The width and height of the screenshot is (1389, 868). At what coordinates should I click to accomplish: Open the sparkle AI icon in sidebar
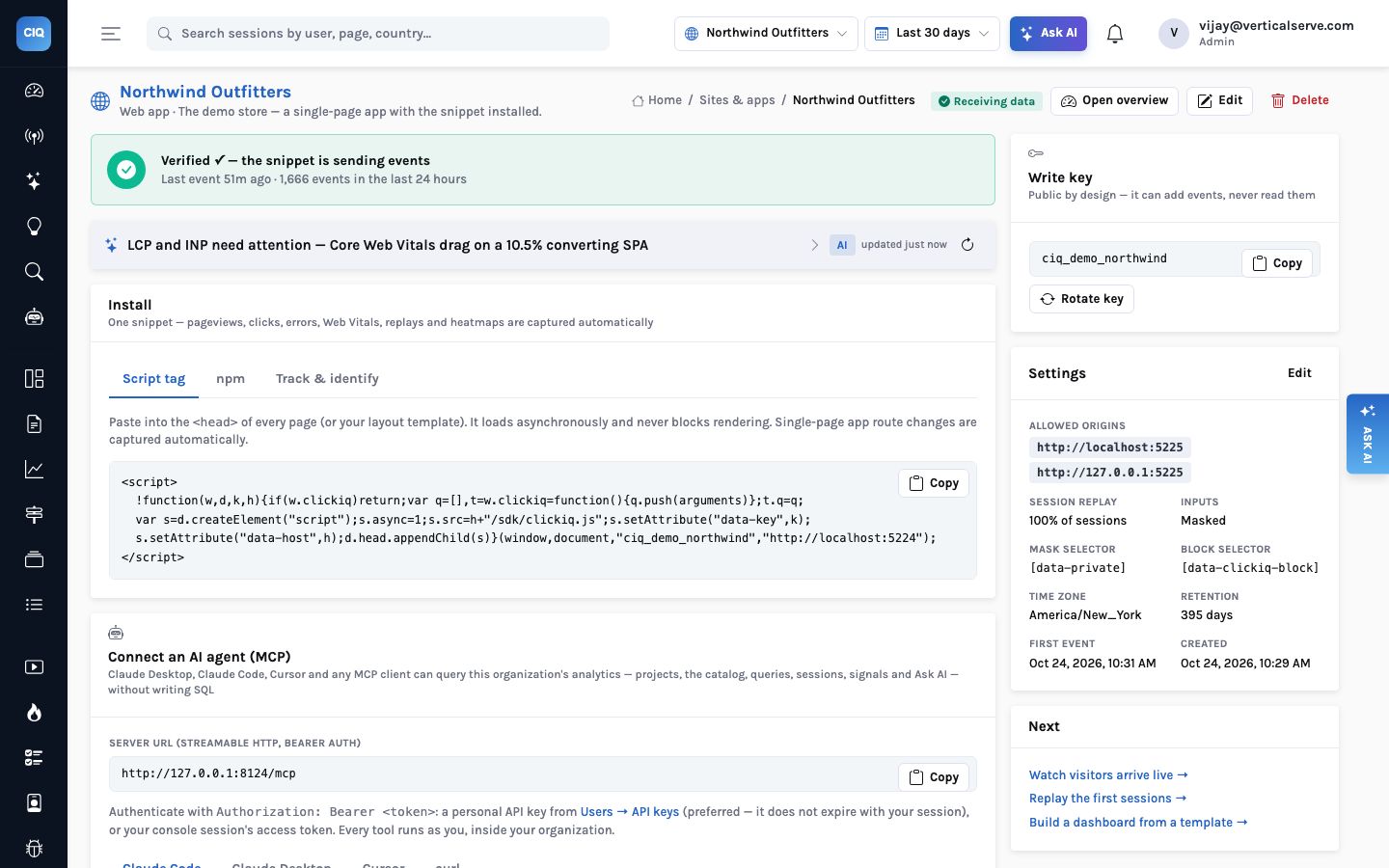pos(34,181)
